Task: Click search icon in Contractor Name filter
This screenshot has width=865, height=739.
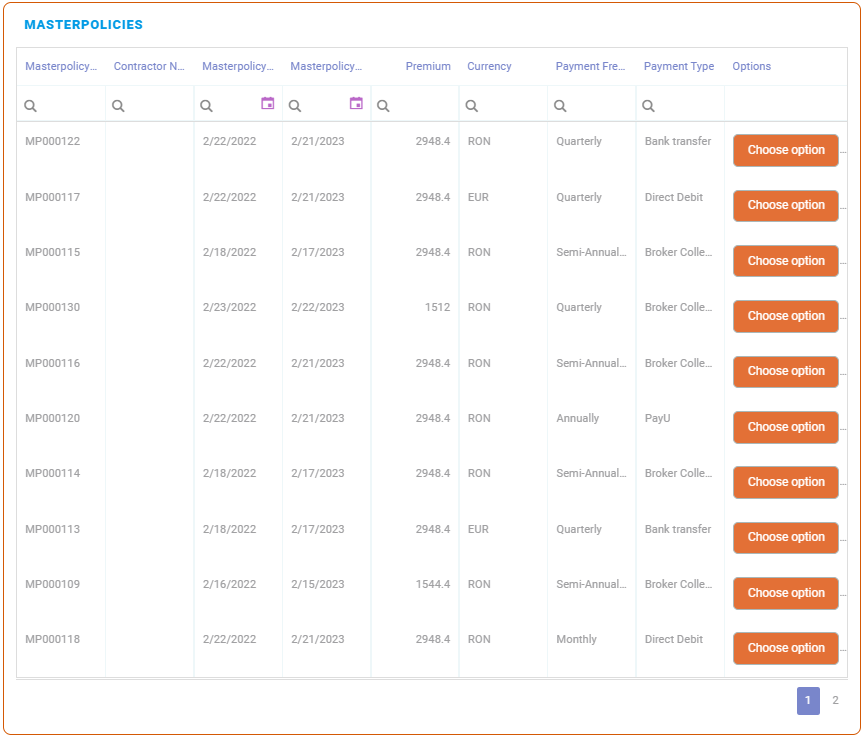Action: click(x=118, y=106)
